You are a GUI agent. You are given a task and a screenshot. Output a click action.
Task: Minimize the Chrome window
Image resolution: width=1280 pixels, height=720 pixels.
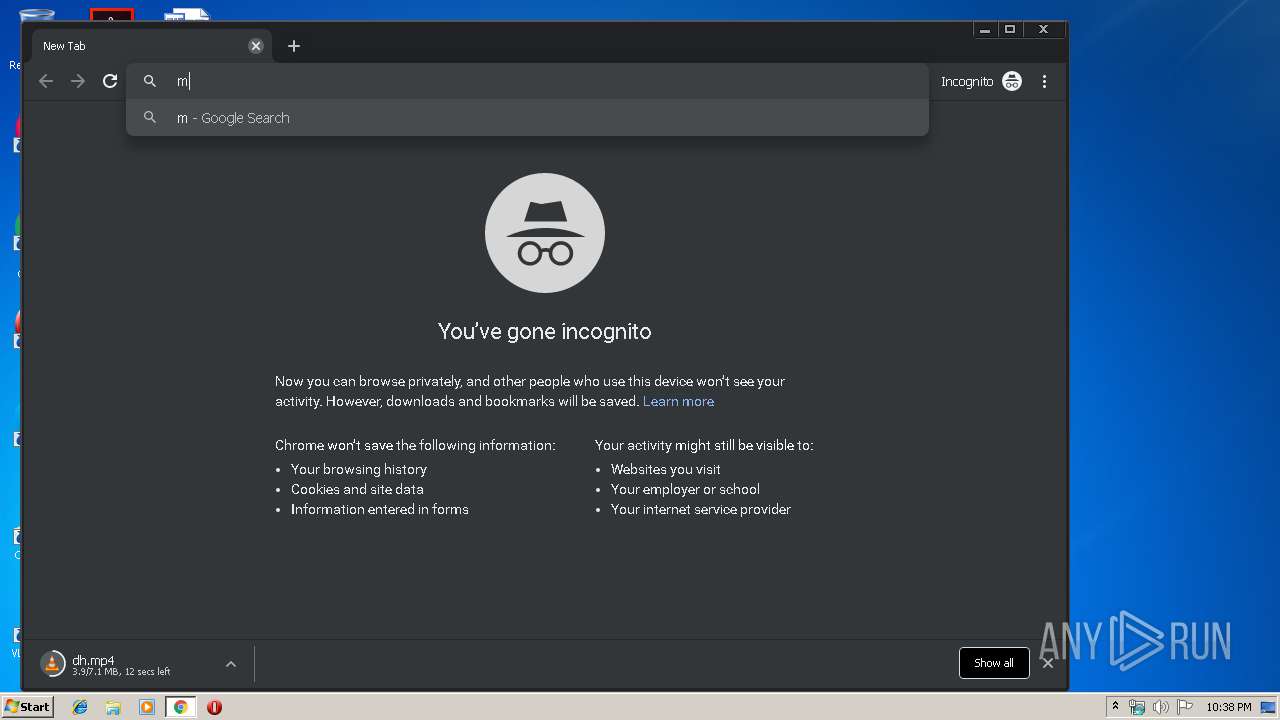[985, 30]
